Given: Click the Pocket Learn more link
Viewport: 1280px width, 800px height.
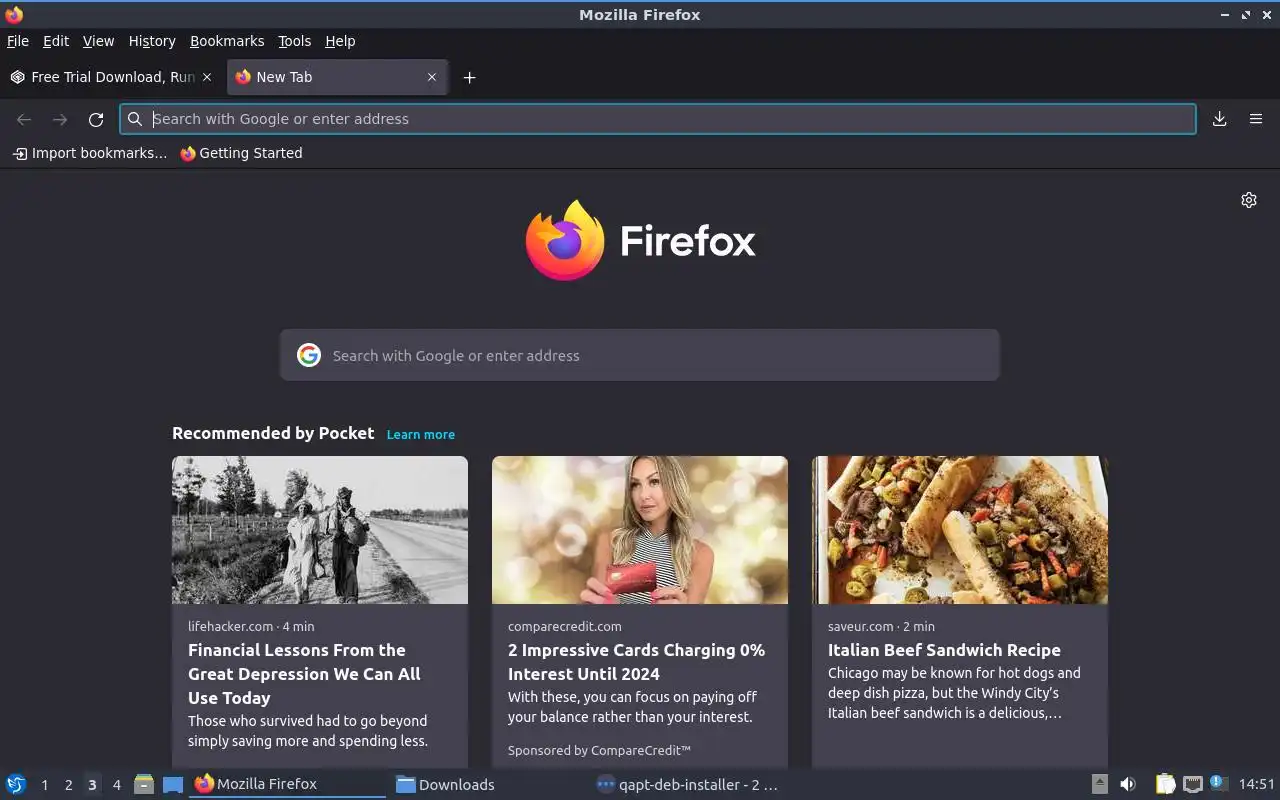Looking at the screenshot, I should click(x=421, y=434).
